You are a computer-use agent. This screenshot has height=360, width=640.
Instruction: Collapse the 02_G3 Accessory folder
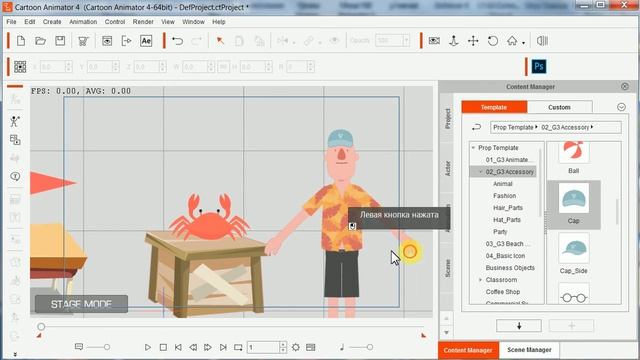click(481, 172)
